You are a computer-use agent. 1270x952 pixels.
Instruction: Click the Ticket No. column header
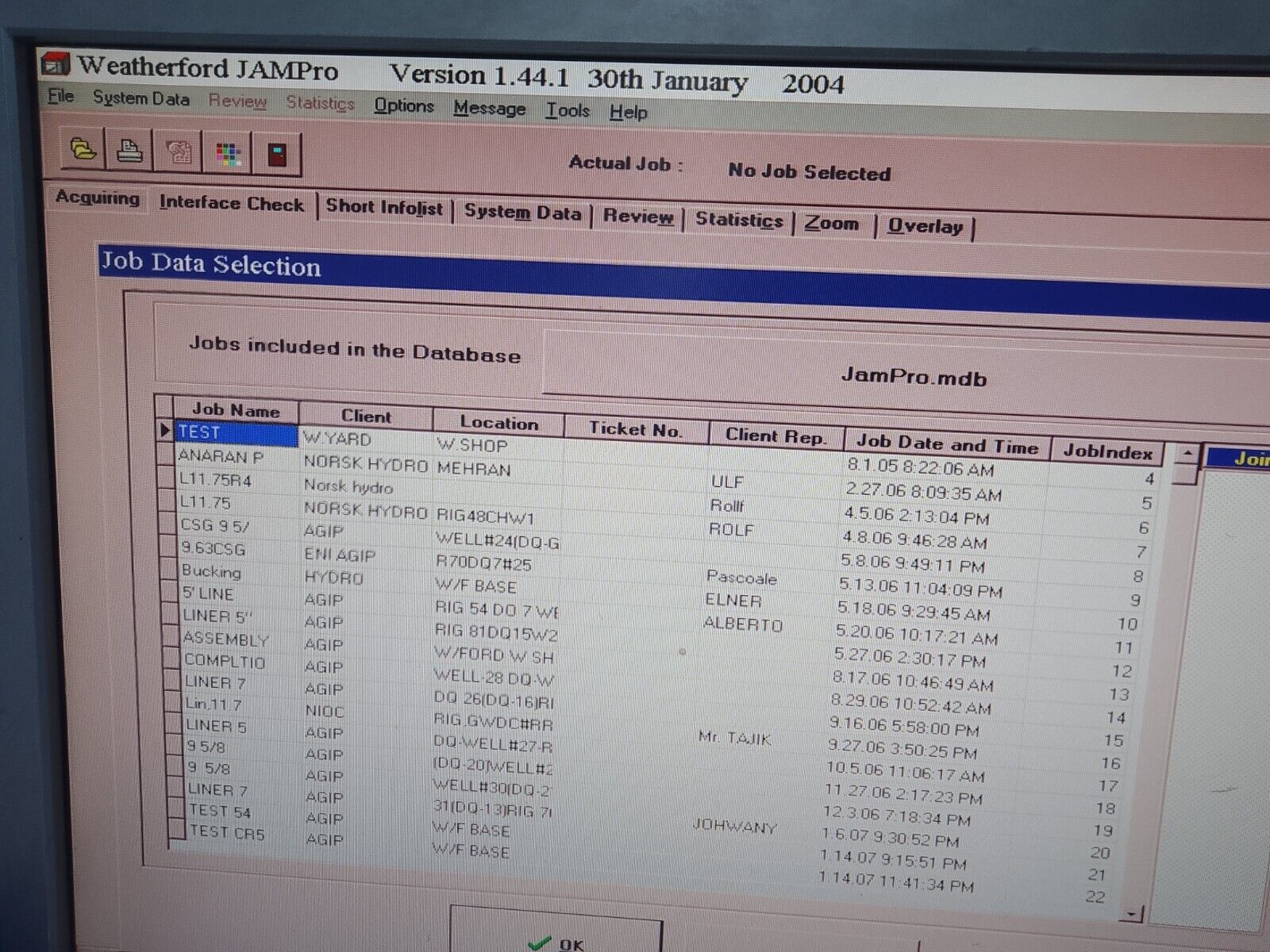click(635, 429)
